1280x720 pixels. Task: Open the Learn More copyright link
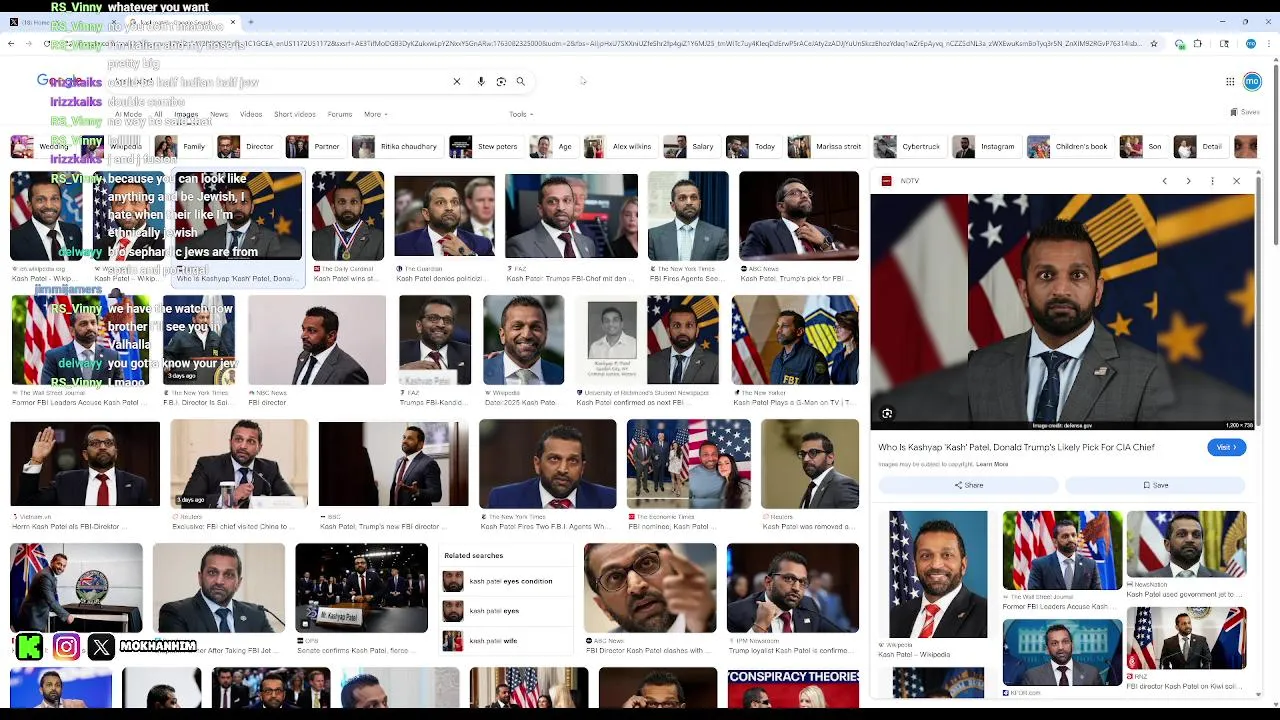992,464
